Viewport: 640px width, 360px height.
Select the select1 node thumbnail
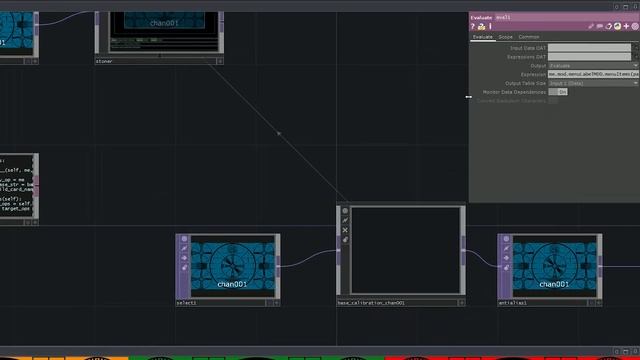(232, 266)
